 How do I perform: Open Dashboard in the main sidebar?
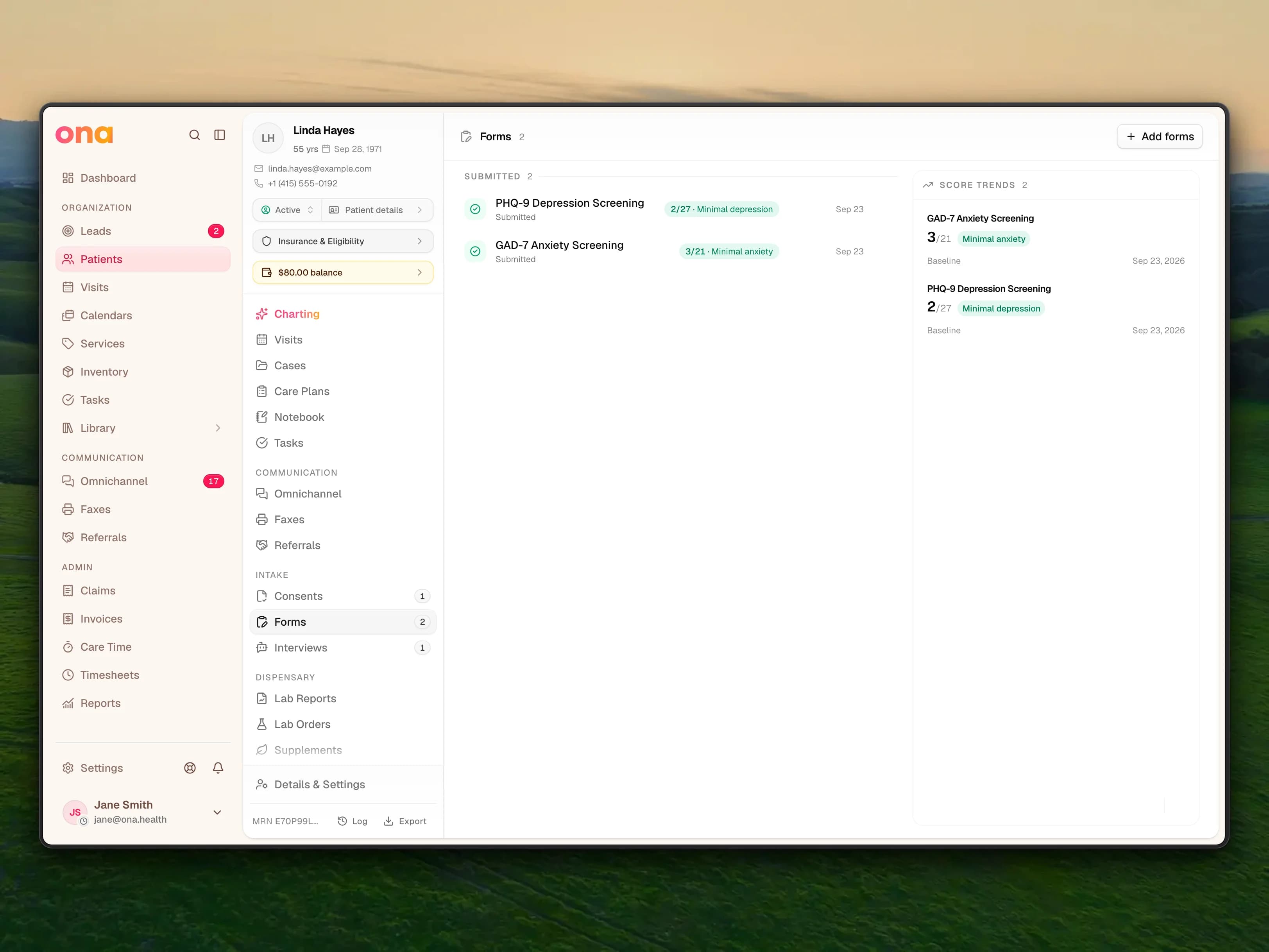click(143, 178)
